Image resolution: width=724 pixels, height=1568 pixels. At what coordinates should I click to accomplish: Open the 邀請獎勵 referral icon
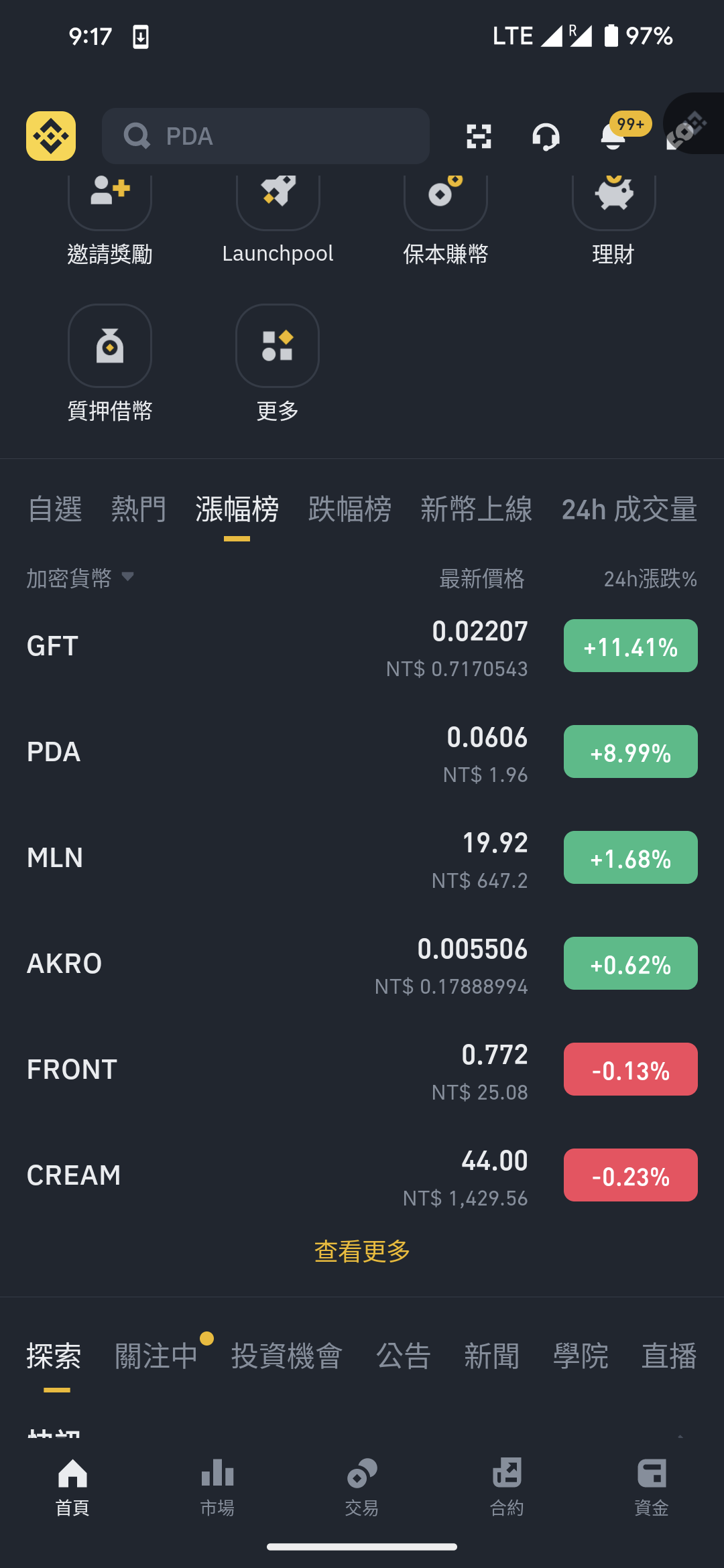110,194
